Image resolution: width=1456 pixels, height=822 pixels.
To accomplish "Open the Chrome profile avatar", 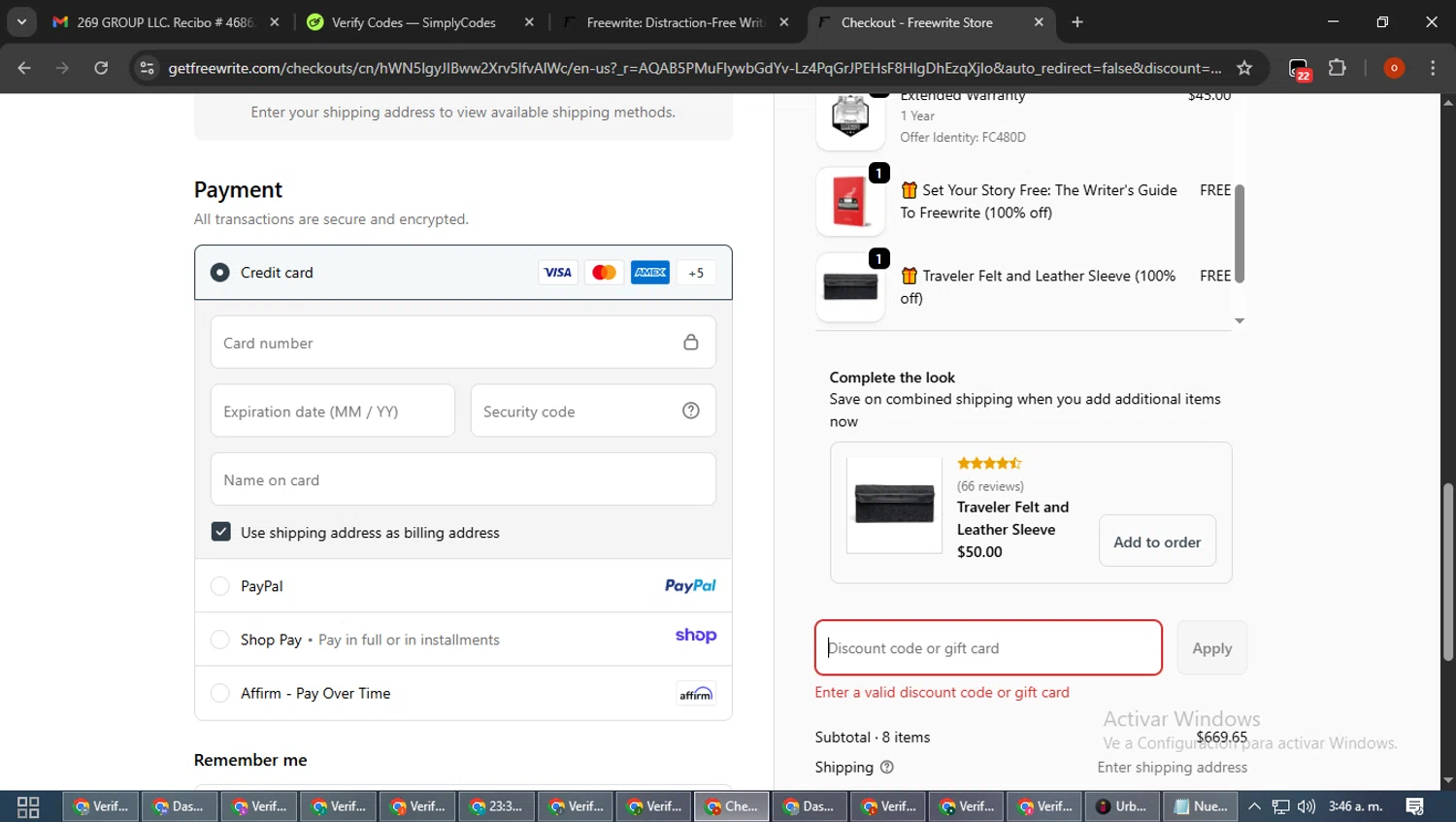I will pyautogui.click(x=1394, y=68).
